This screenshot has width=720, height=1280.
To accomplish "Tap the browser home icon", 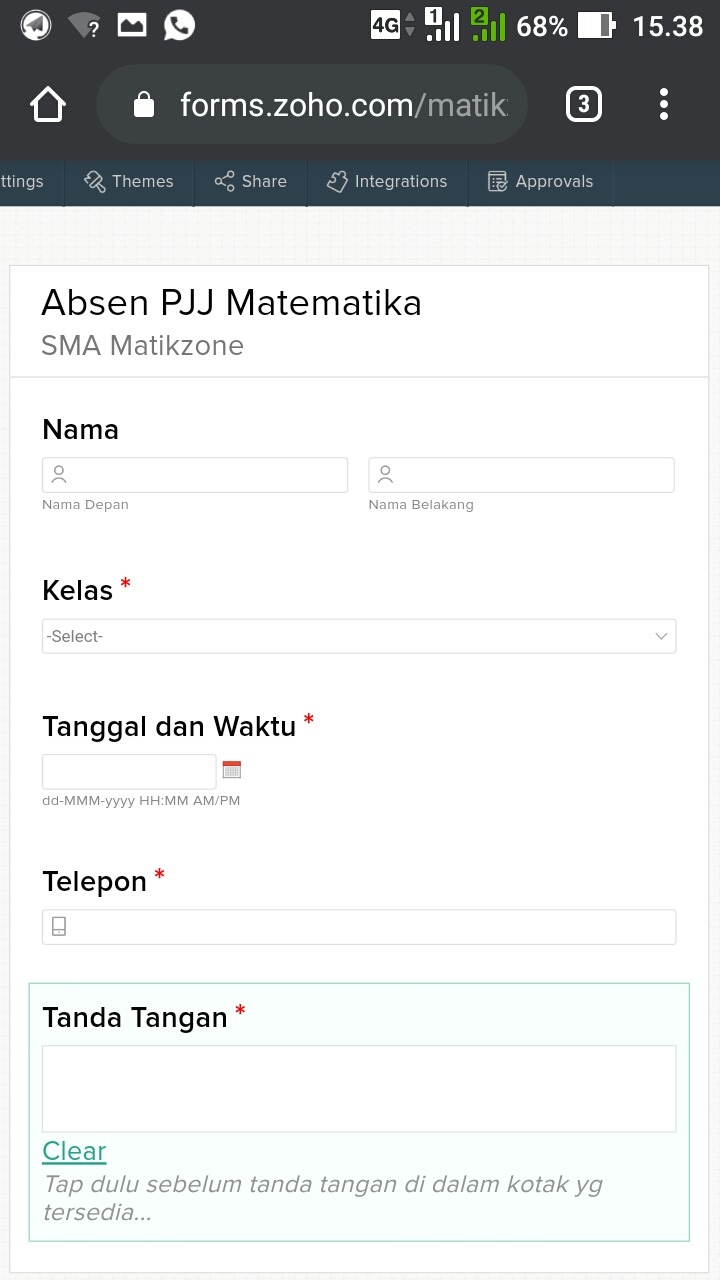I will (x=48, y=104).
